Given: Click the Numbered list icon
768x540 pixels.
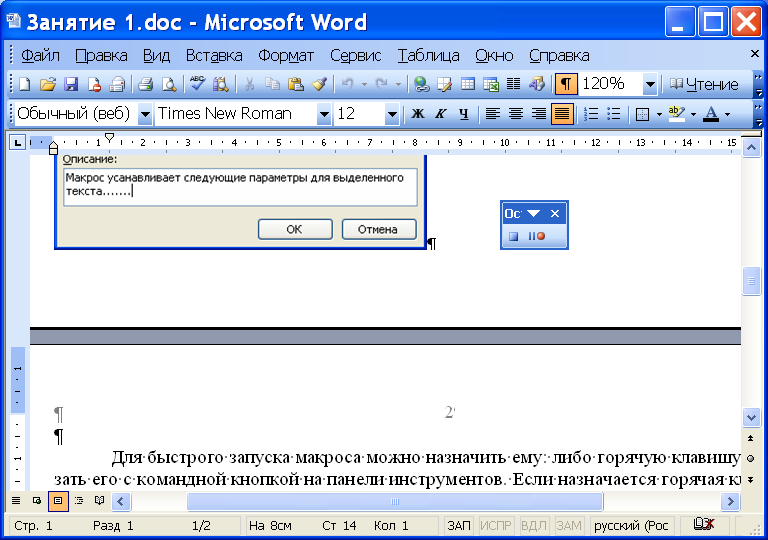Looking at the screenshot, I should [591, 114].
